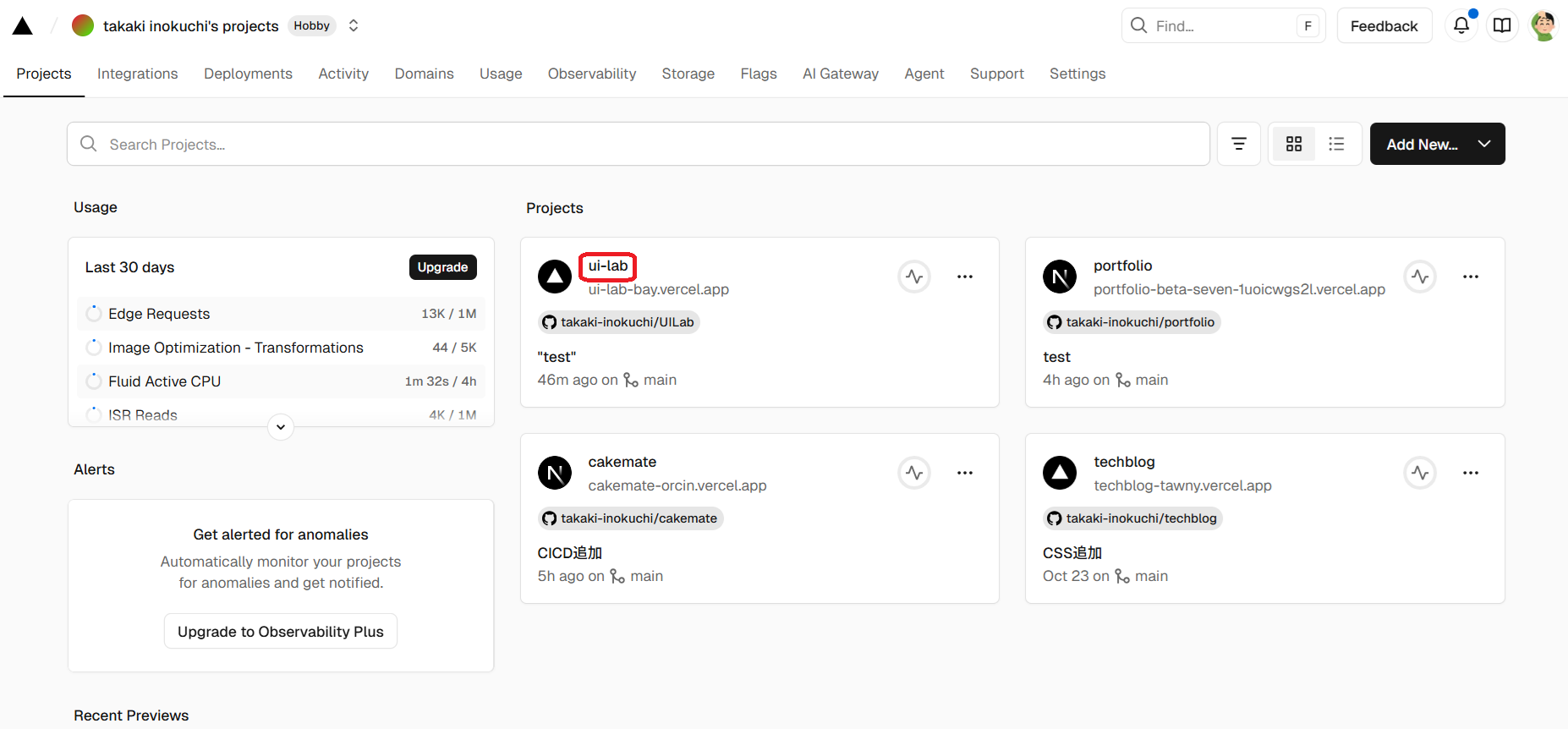
Task: View portfolio activity pulse icon
Action: pyautogui.click(x=1420, y=277)
